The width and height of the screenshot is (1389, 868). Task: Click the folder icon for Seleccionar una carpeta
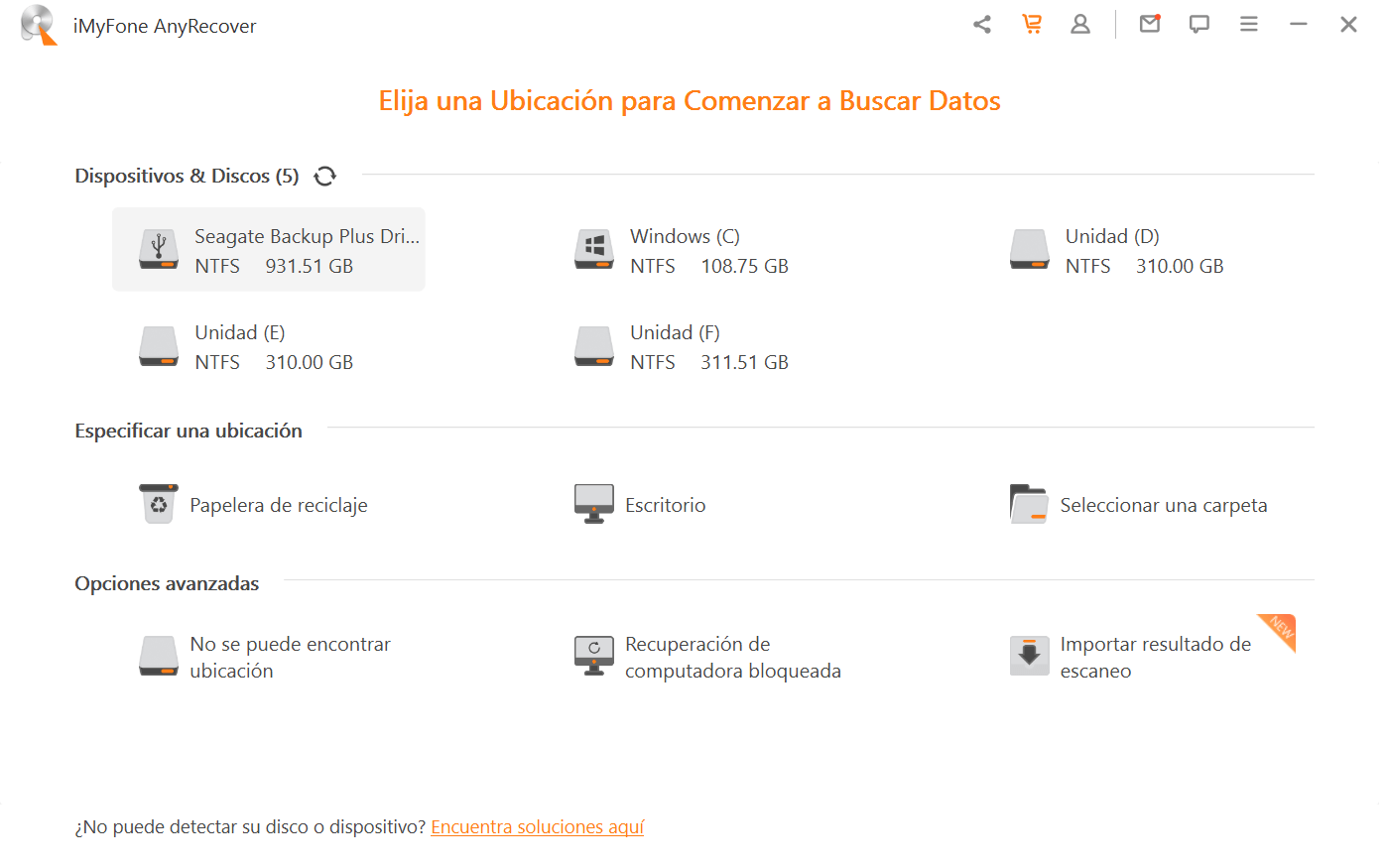point(1029,504)
